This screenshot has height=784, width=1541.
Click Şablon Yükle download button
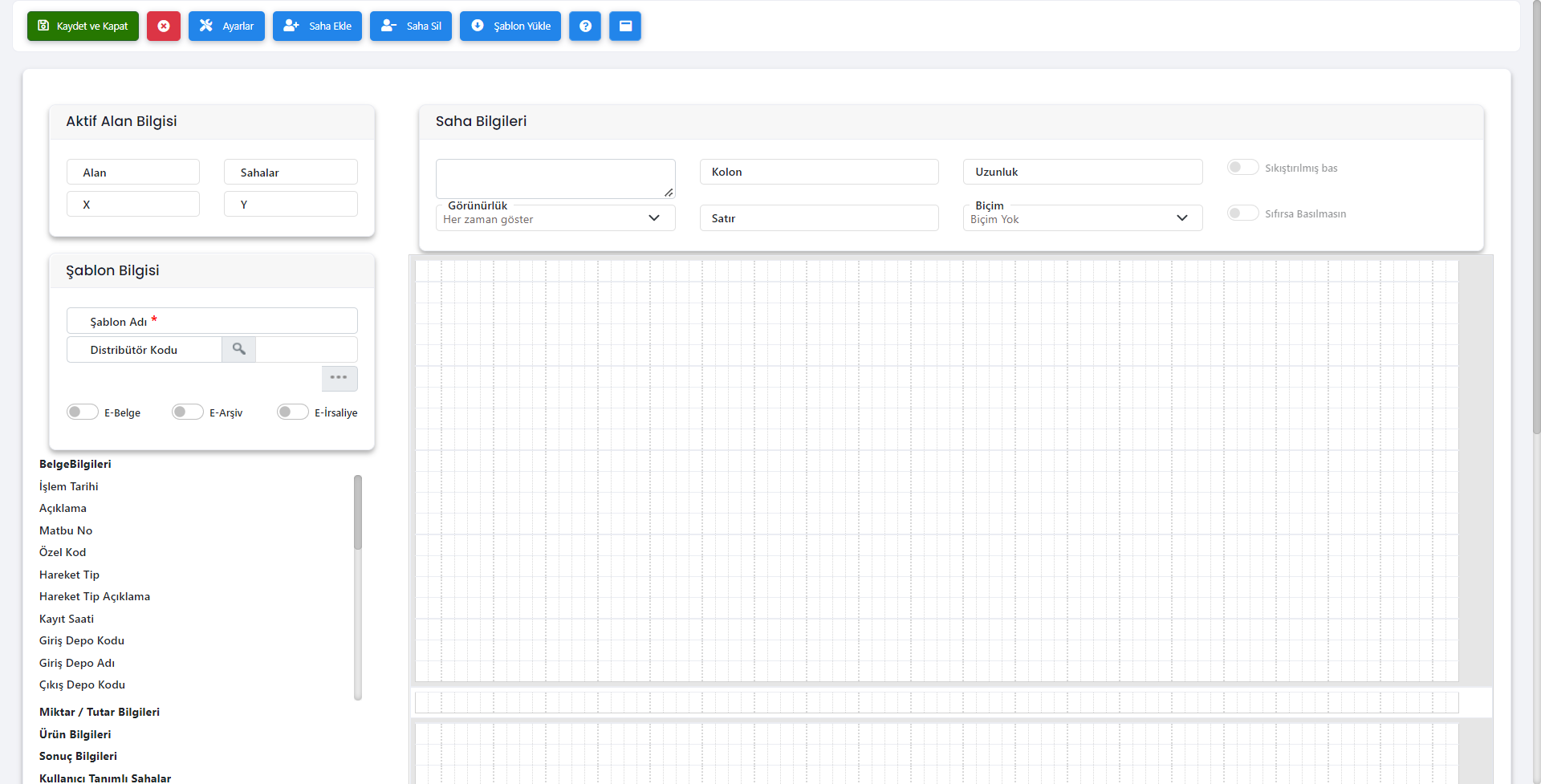point(510,26)
